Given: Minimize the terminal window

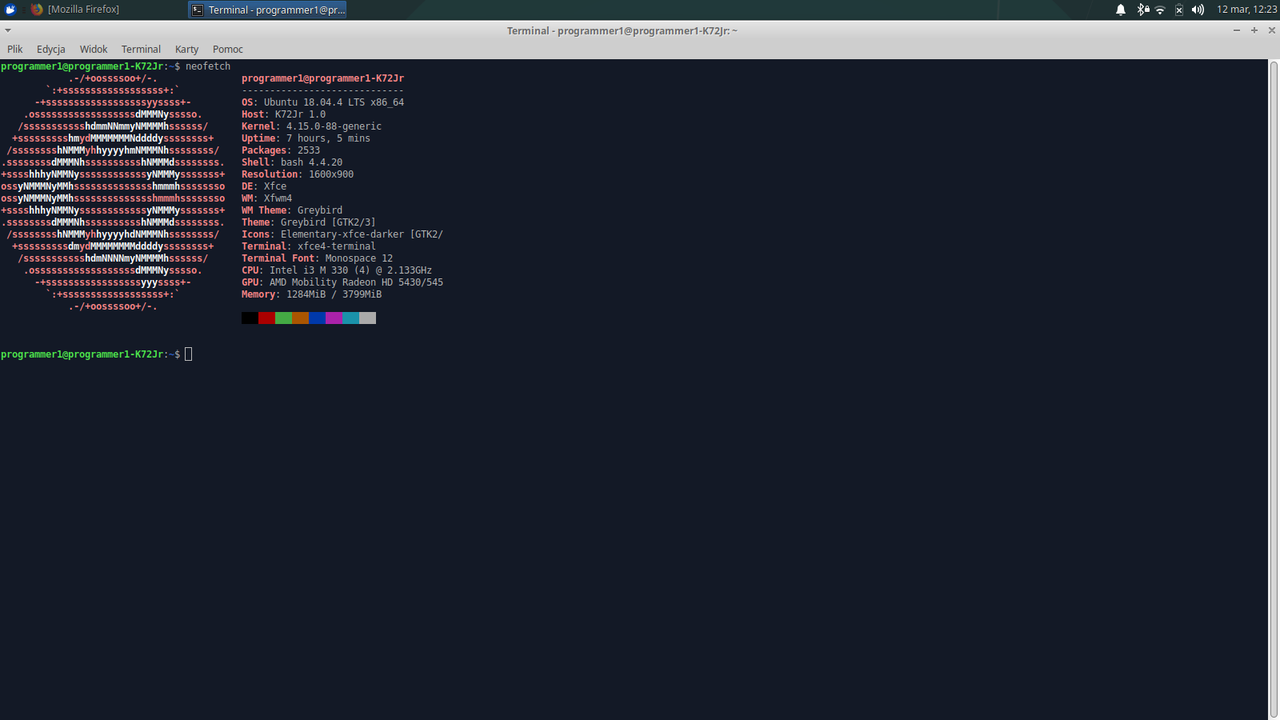Looking at the screenshot, I should pos(1237,31).
